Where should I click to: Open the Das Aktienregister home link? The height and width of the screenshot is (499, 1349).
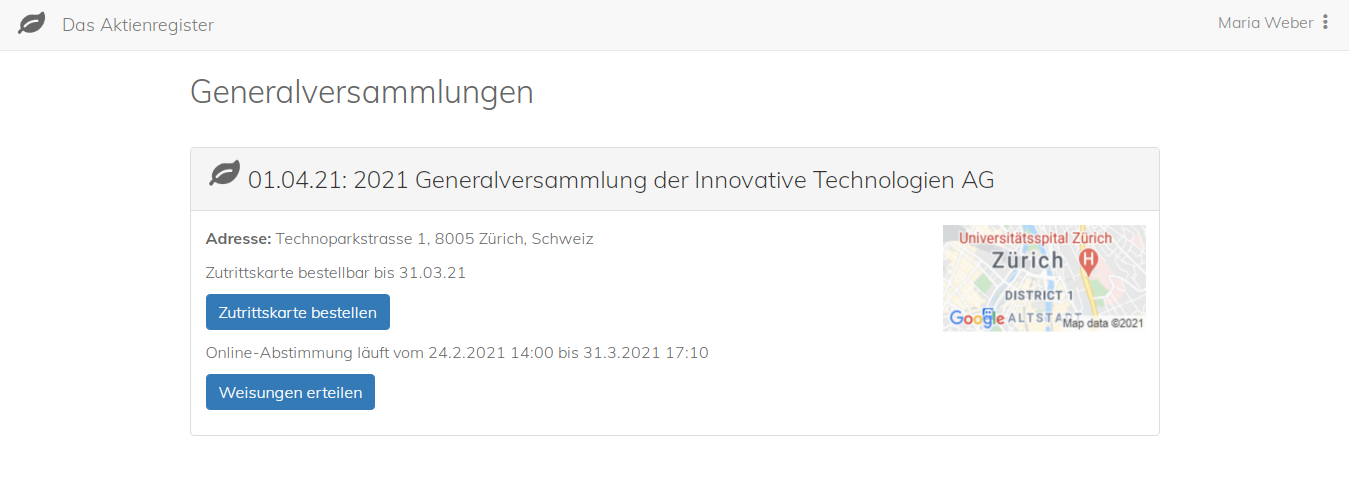[138, 25]
